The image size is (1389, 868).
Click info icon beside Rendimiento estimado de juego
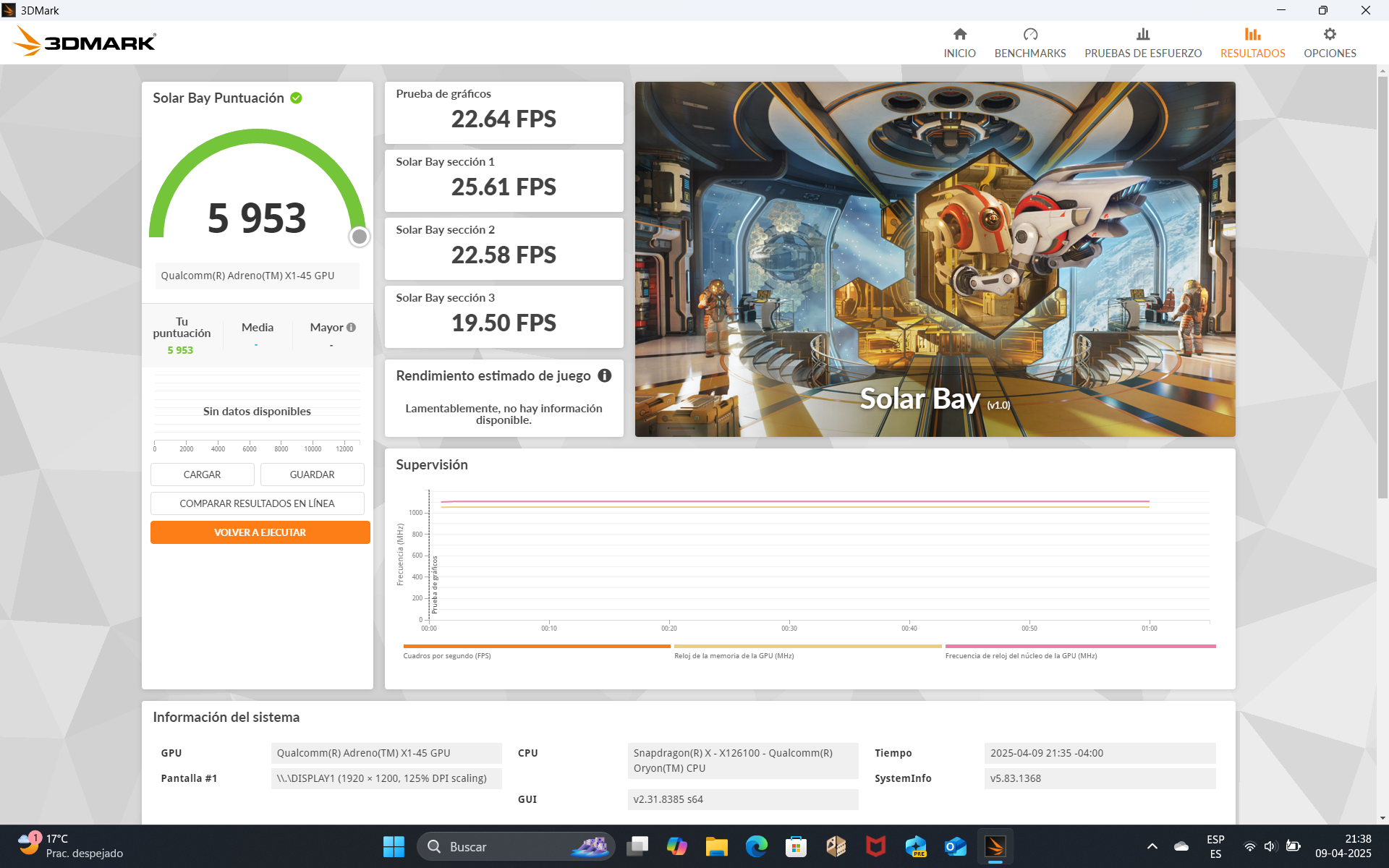point(604,375)
